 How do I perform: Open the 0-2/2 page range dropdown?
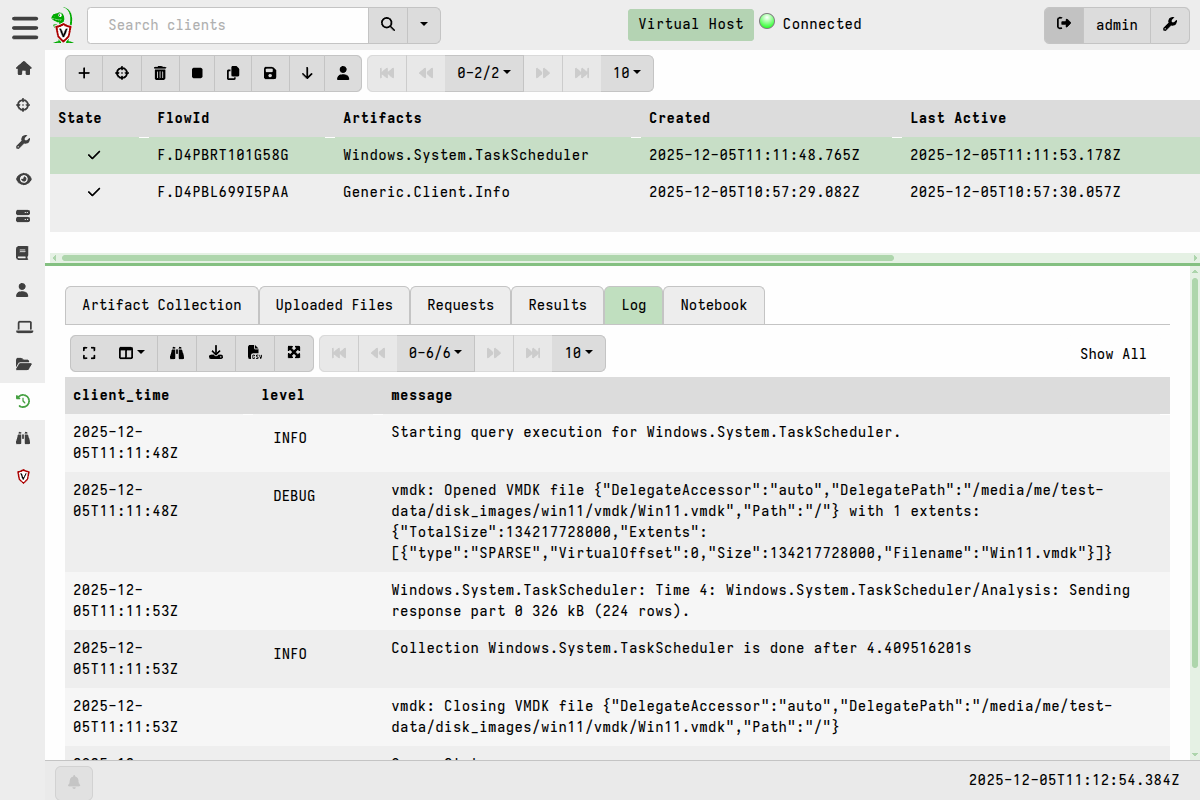point(484,73)
